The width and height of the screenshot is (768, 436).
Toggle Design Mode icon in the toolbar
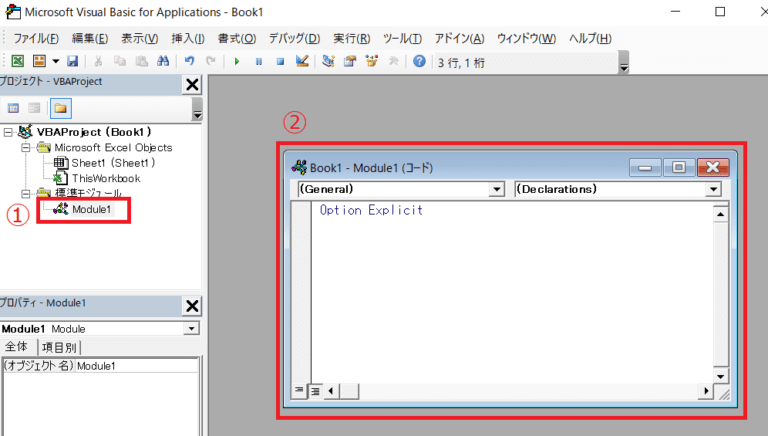coord(302,61)
